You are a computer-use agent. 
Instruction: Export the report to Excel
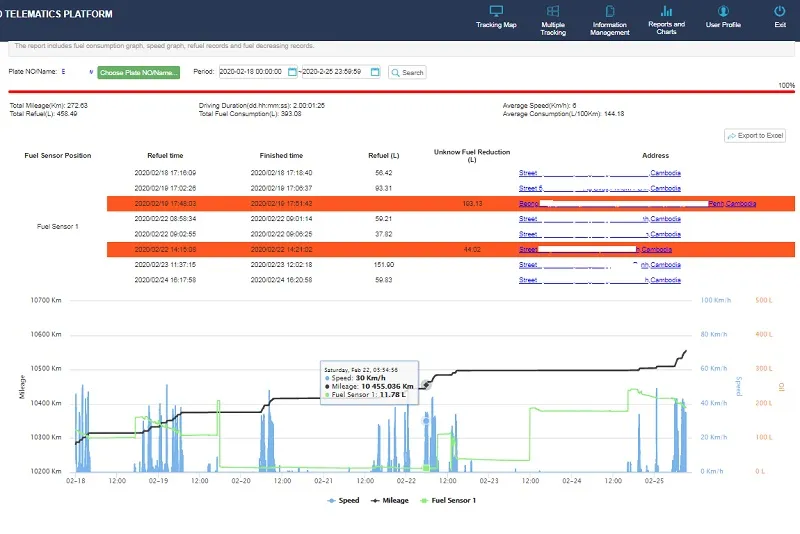755,135
